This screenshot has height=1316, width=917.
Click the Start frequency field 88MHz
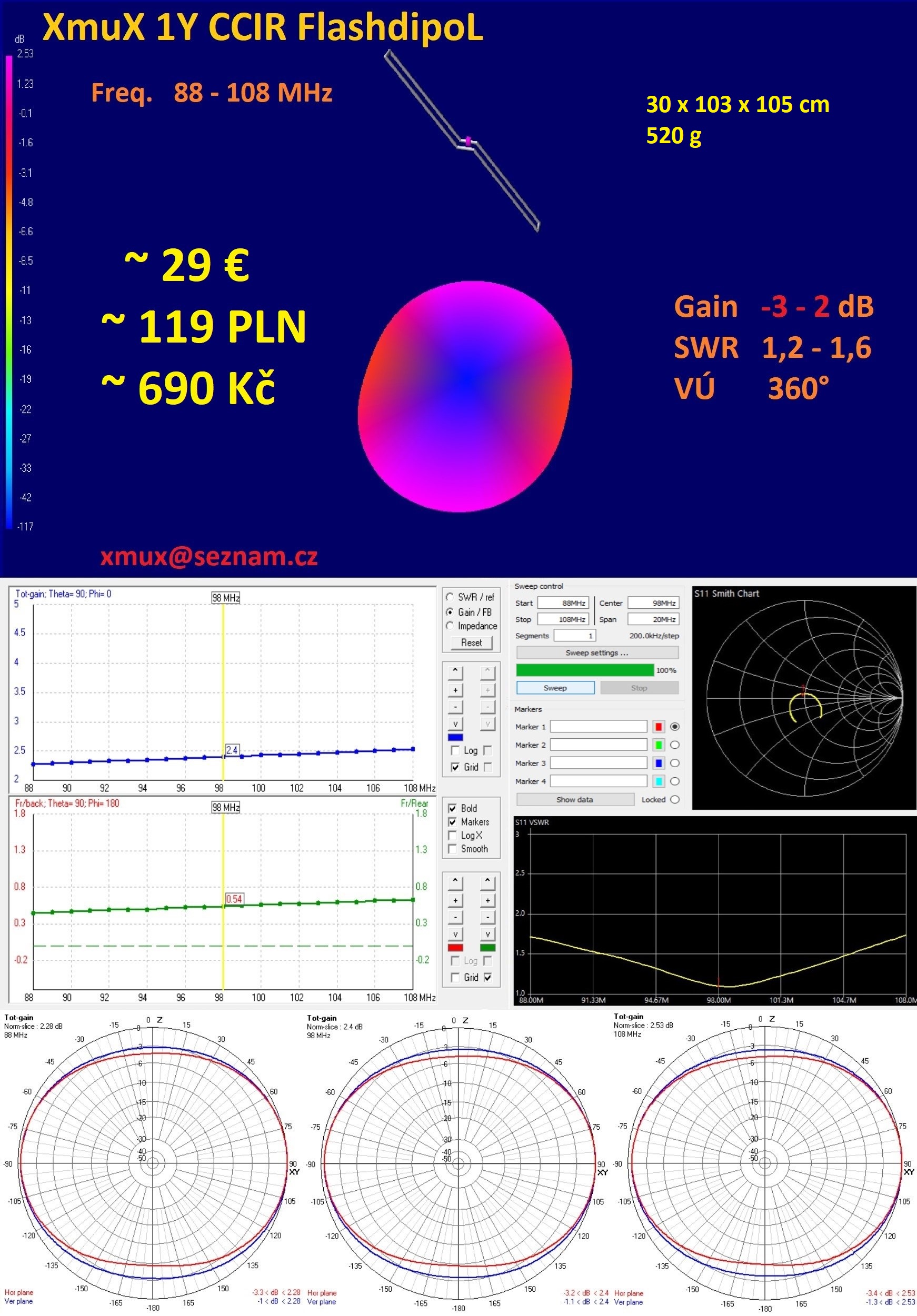[x=563, y=603]
